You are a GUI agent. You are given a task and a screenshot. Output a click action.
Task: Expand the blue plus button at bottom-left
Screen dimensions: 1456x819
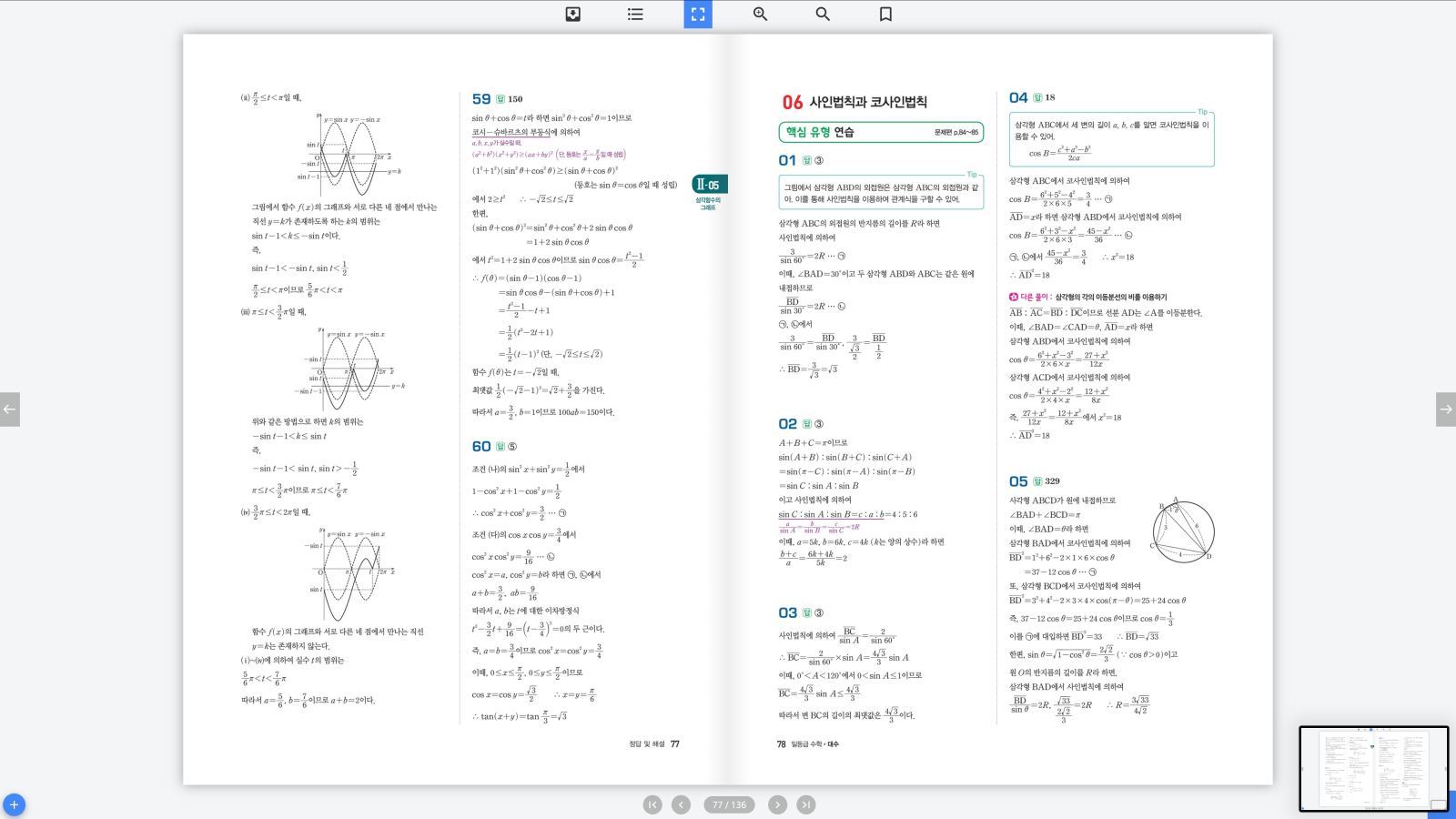click(14, 804)
